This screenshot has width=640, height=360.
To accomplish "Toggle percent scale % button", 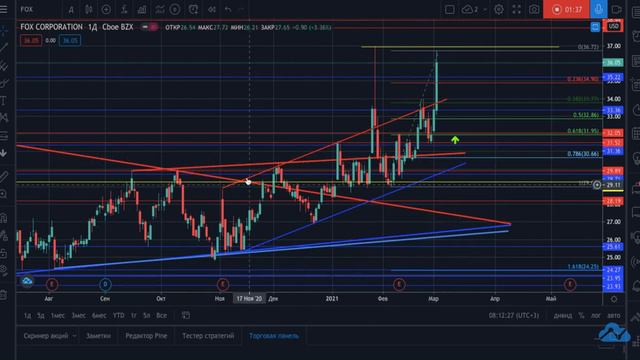I will [x=581, y=316].
